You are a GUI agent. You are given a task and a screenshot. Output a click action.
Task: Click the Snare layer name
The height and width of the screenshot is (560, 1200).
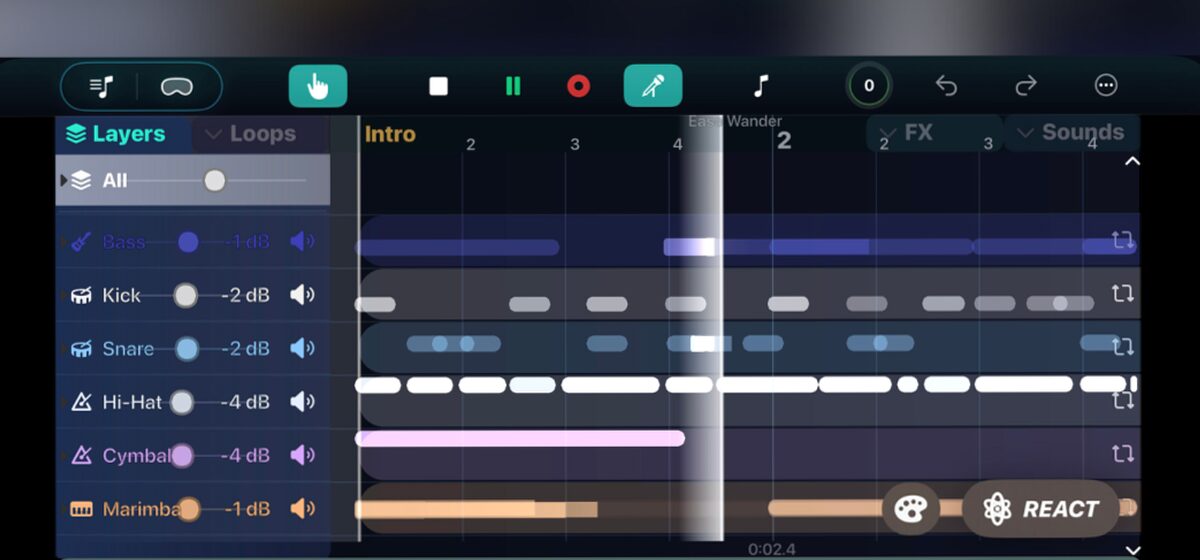tap(128, 349)
